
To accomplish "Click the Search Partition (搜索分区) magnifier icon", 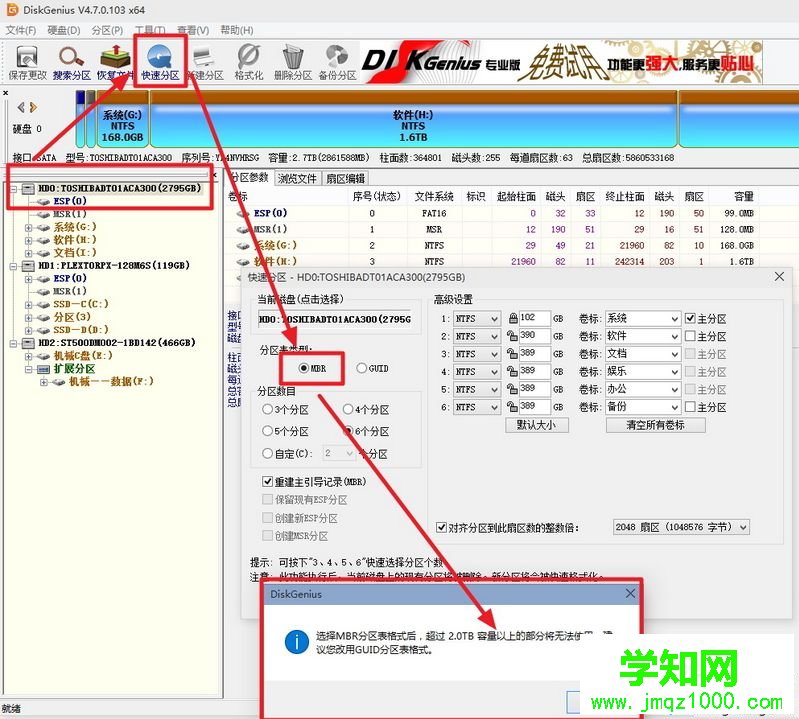I will point(71,62).
